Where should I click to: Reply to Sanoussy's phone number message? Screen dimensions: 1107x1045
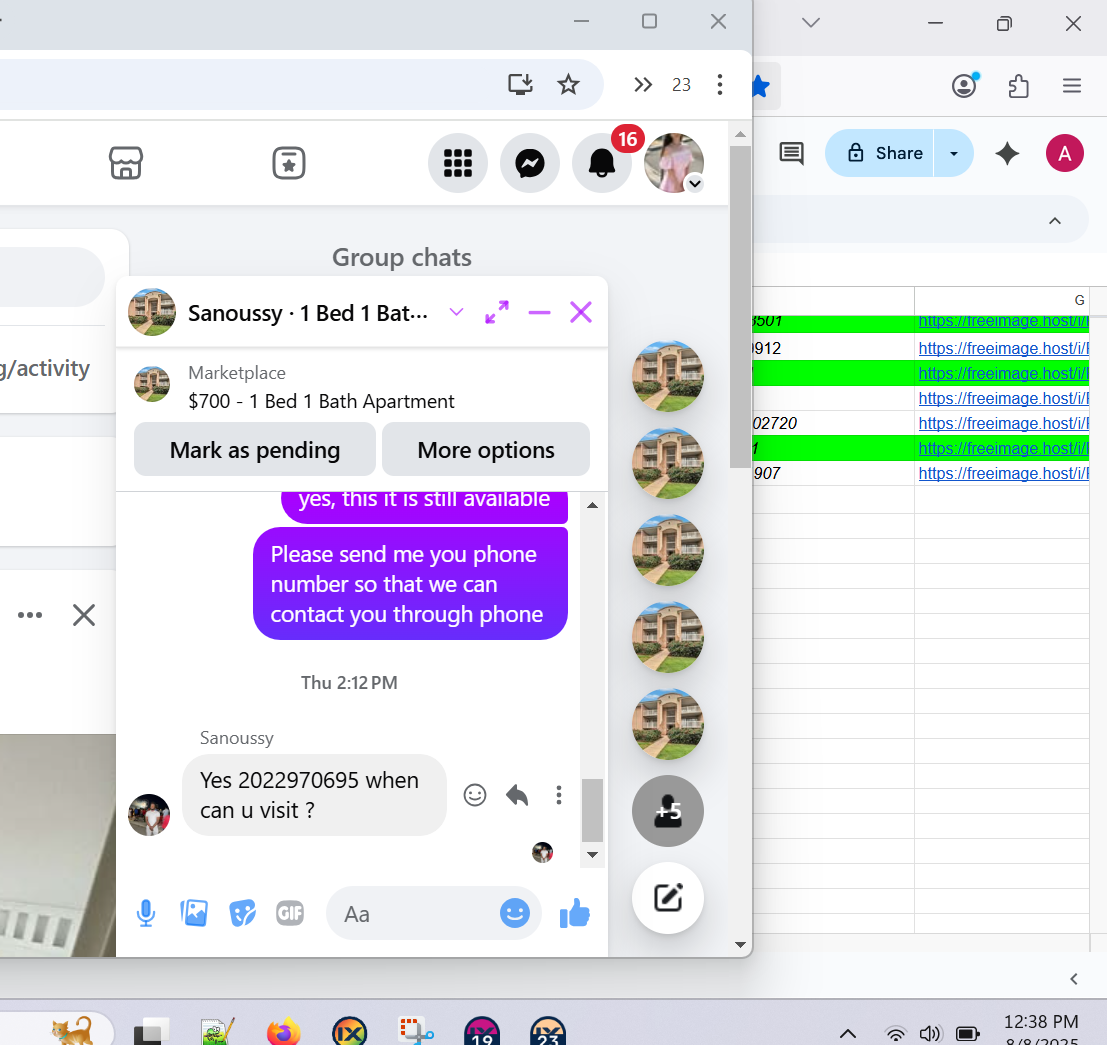(x=517, y=795)
